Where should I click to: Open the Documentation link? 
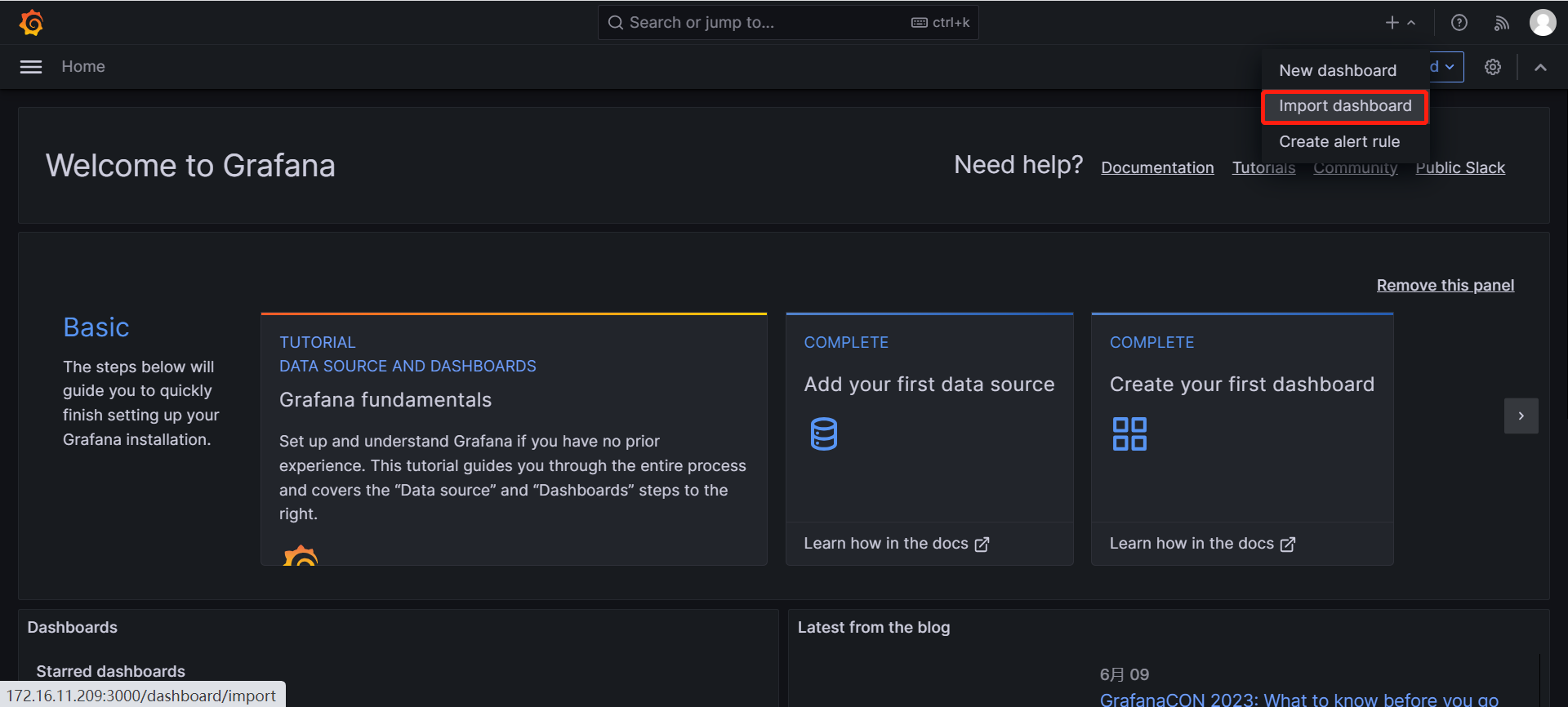point(1156,167)
